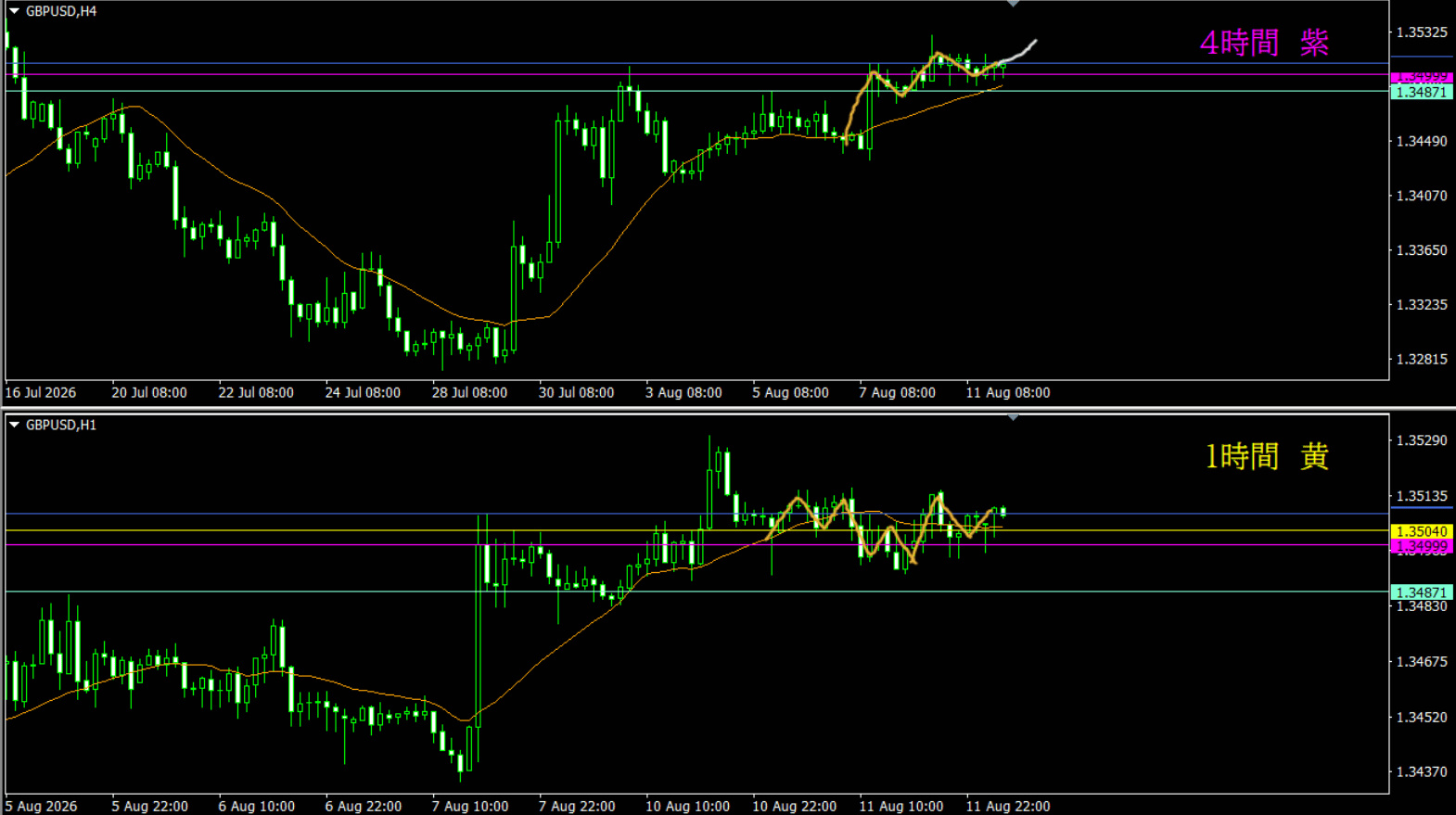Click the '24 Jul 08:00' time label
This screenshot has height=815, width=1456.
(363, 392)
